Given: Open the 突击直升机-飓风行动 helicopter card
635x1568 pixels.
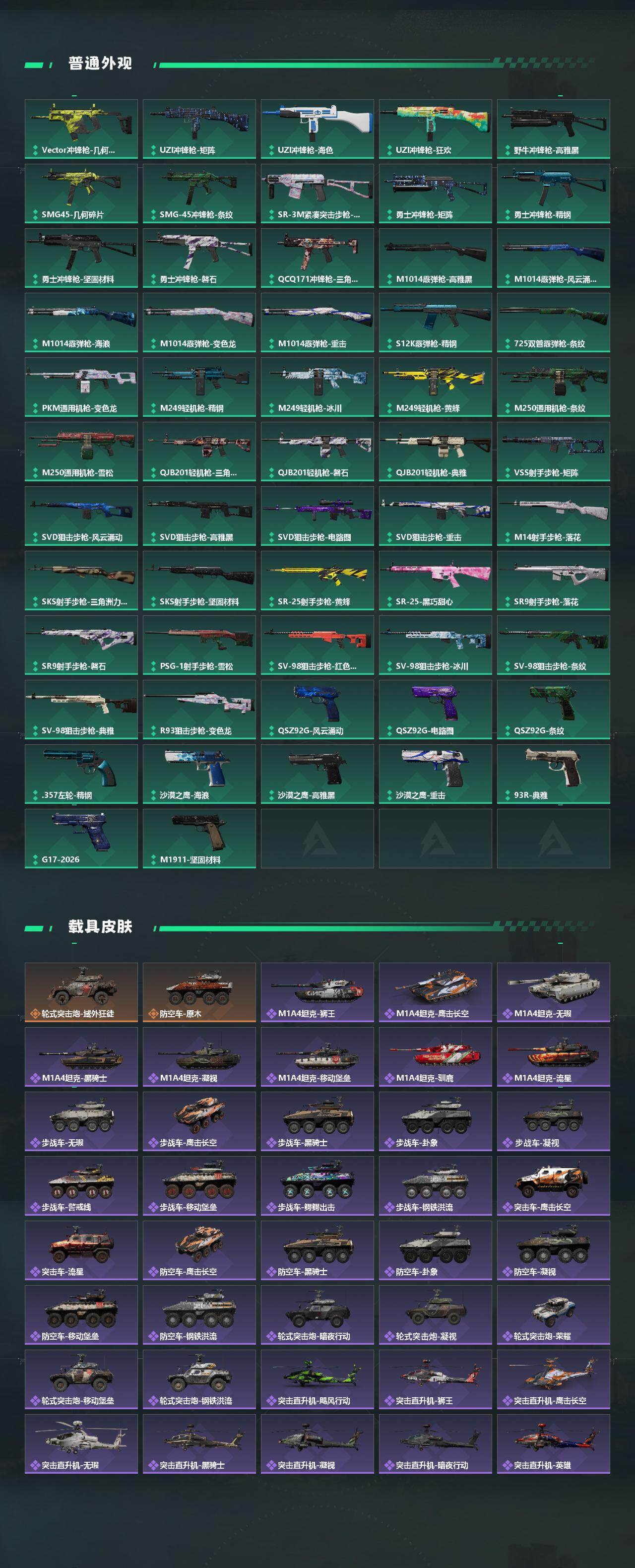Looking at the screenshot, I should point(317,1380).
